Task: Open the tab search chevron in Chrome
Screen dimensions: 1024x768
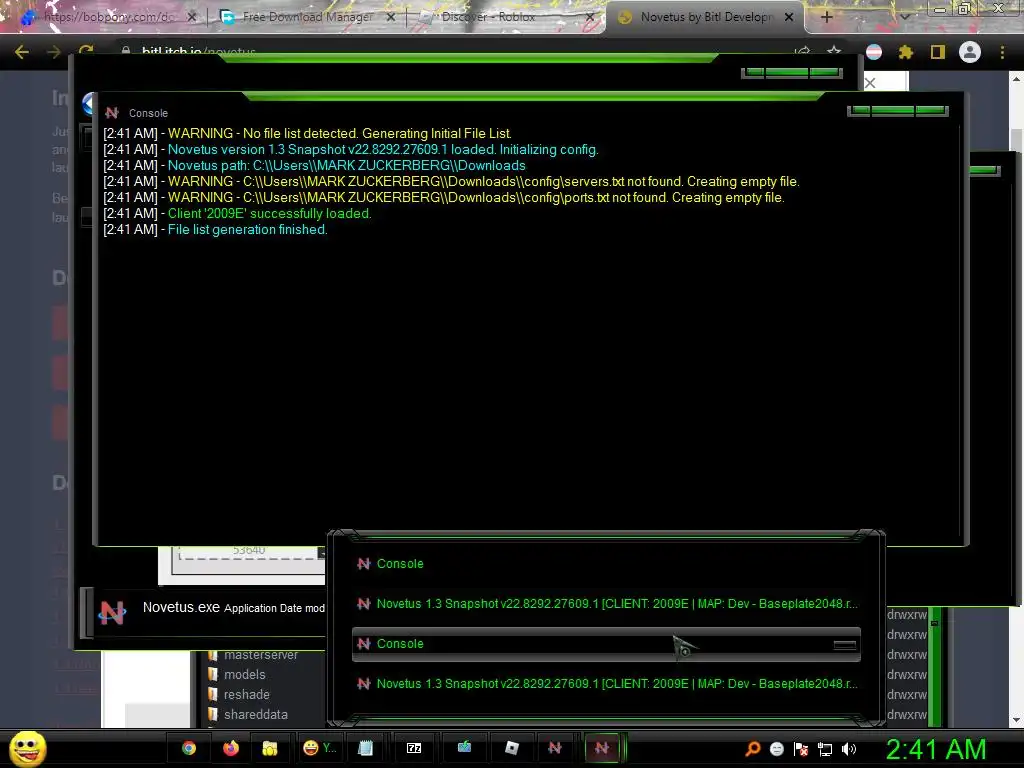Action: pos(905,17)
